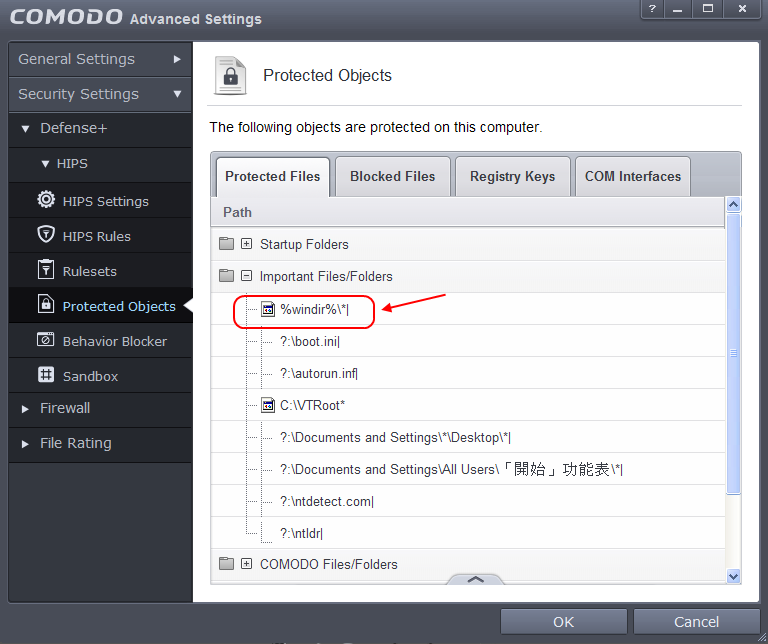Click the Startup Folders folder icon
This screenshot has height=644, width=768.
(226, 243)
